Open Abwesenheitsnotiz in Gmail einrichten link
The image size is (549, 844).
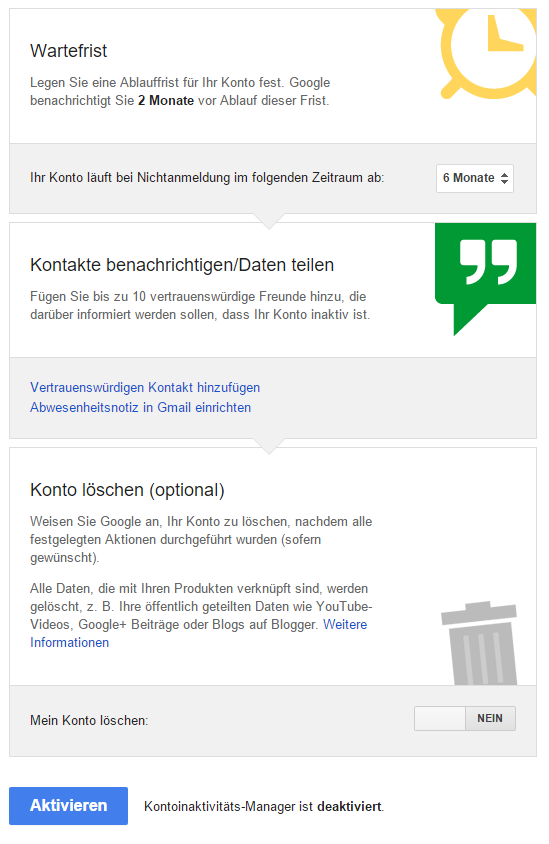click(140, 407)
